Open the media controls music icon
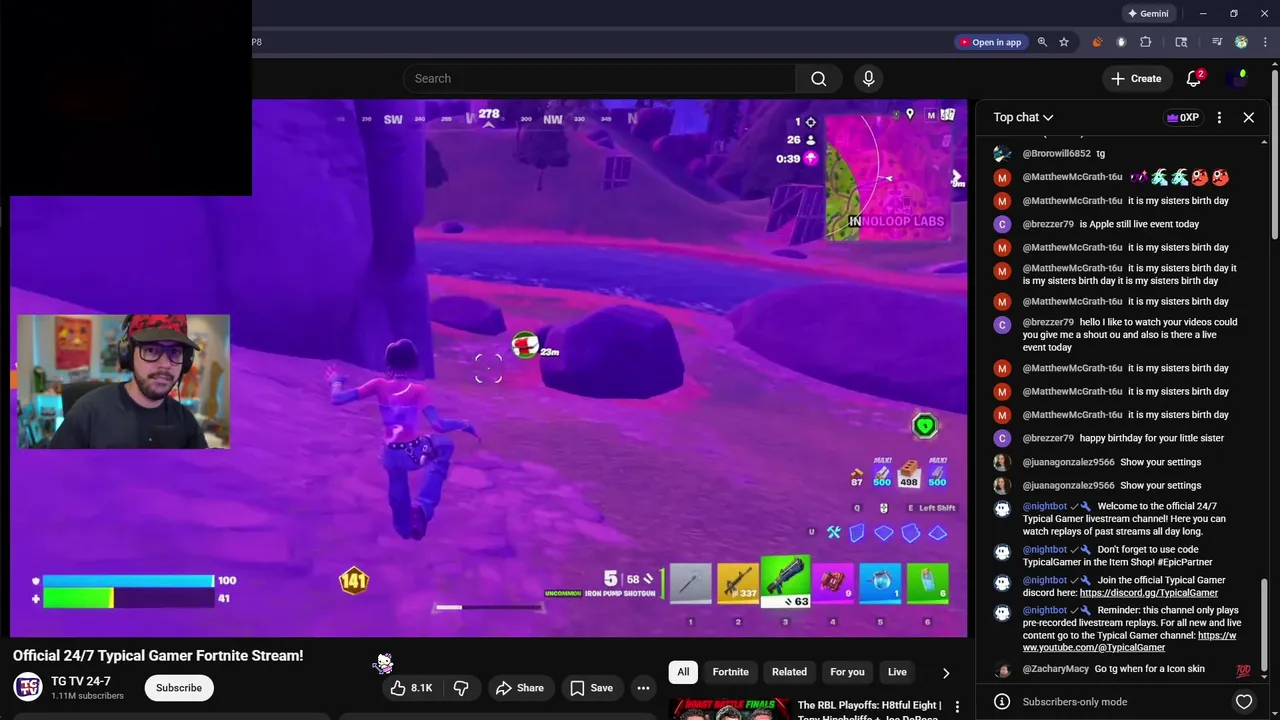 point(1217,42)
